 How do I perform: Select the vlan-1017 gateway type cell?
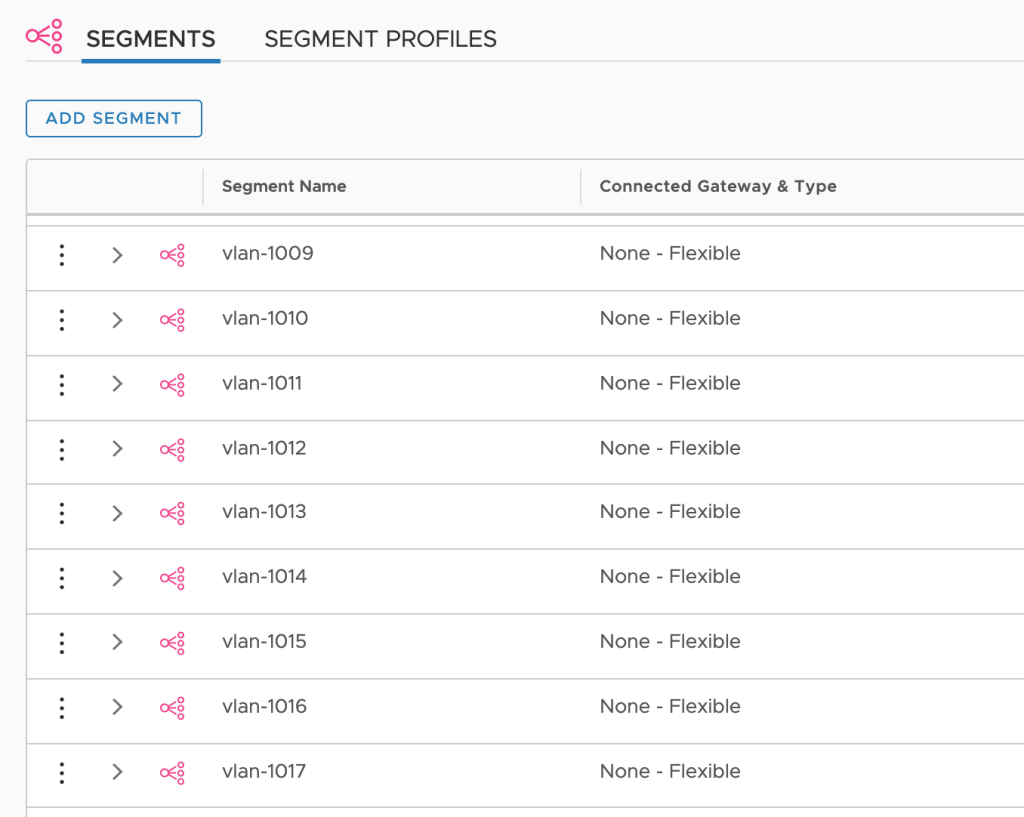coord(670,771)
